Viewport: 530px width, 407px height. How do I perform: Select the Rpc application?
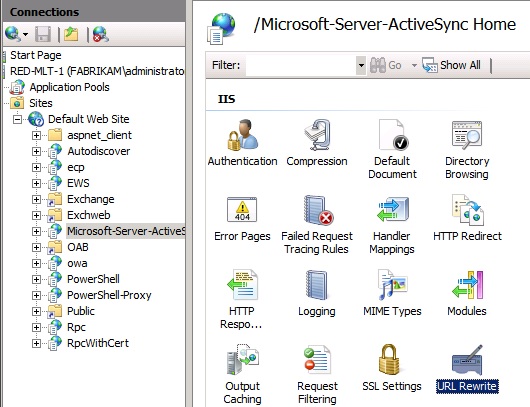76,328
